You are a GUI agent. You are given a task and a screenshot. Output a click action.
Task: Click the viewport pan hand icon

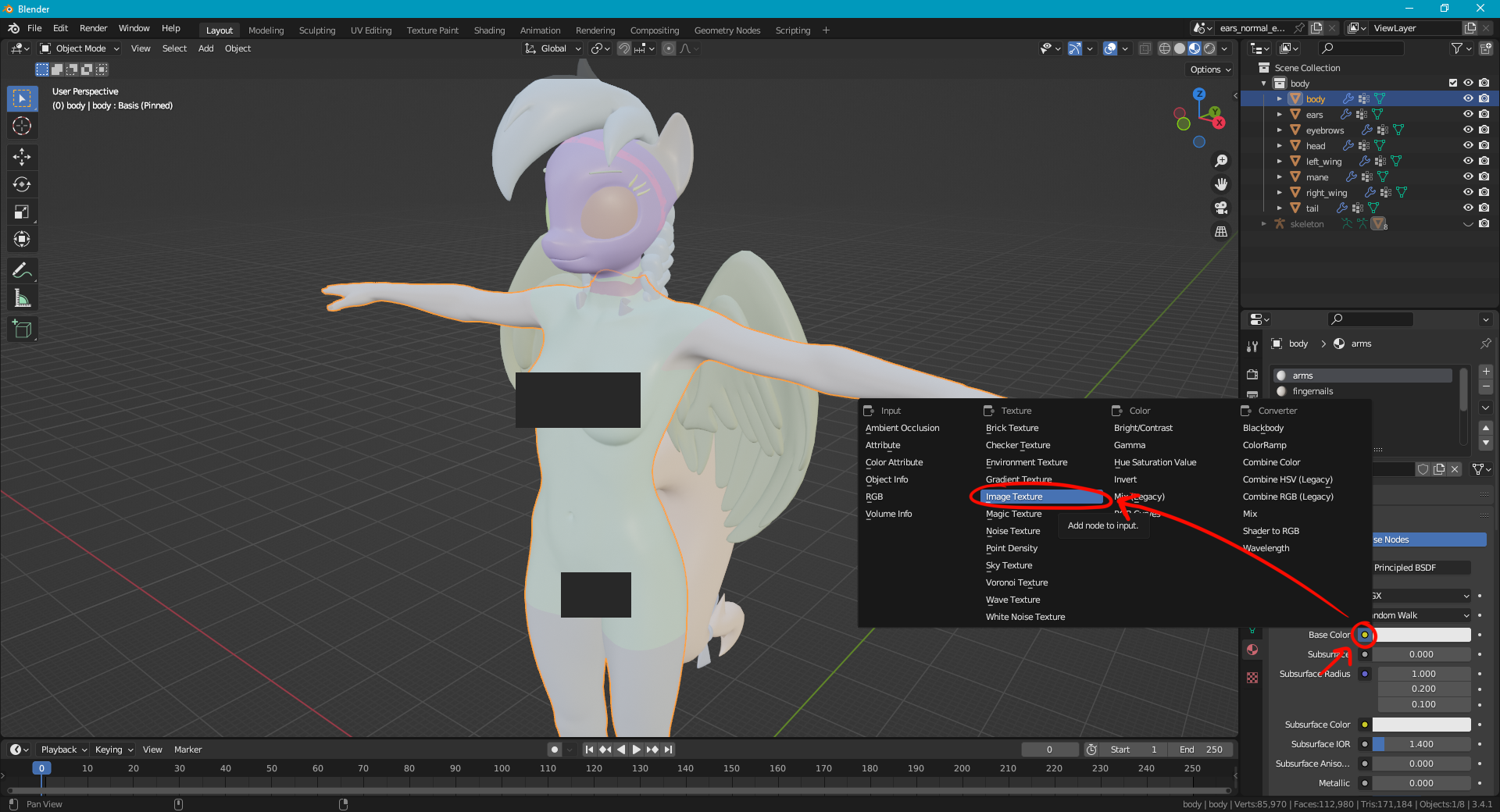tap(1220, 184)
